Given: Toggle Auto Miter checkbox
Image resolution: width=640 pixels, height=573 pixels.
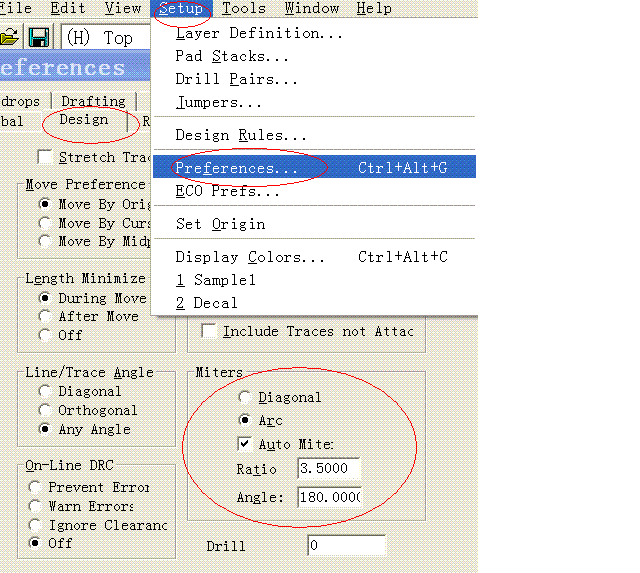Looking at the screenshot, I should (244, 444).
